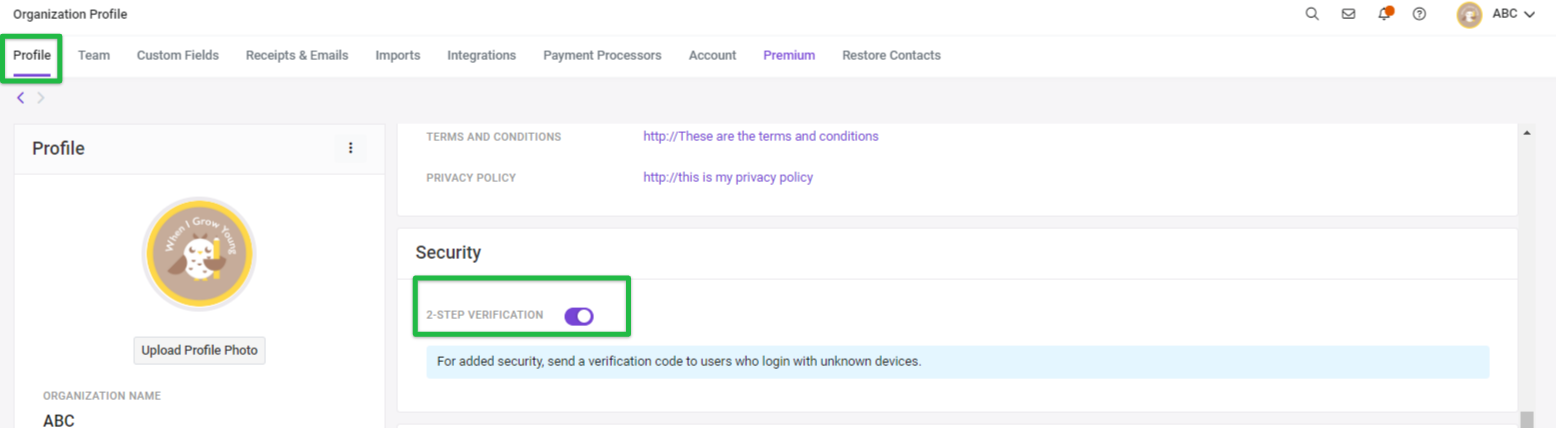Open the Payment Processors tab
The image size is (1556, 428).
[602, 55]
